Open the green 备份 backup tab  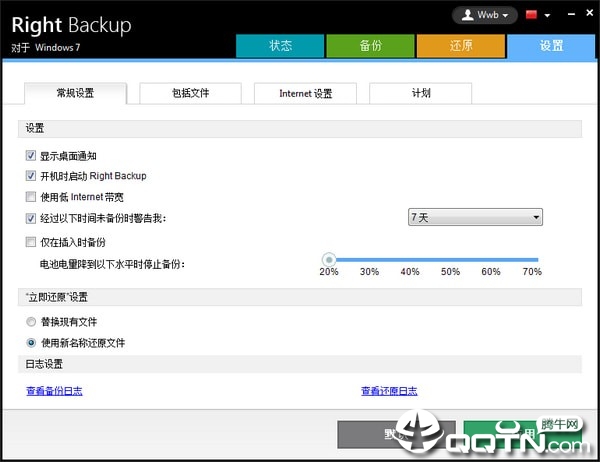point(370,46)
